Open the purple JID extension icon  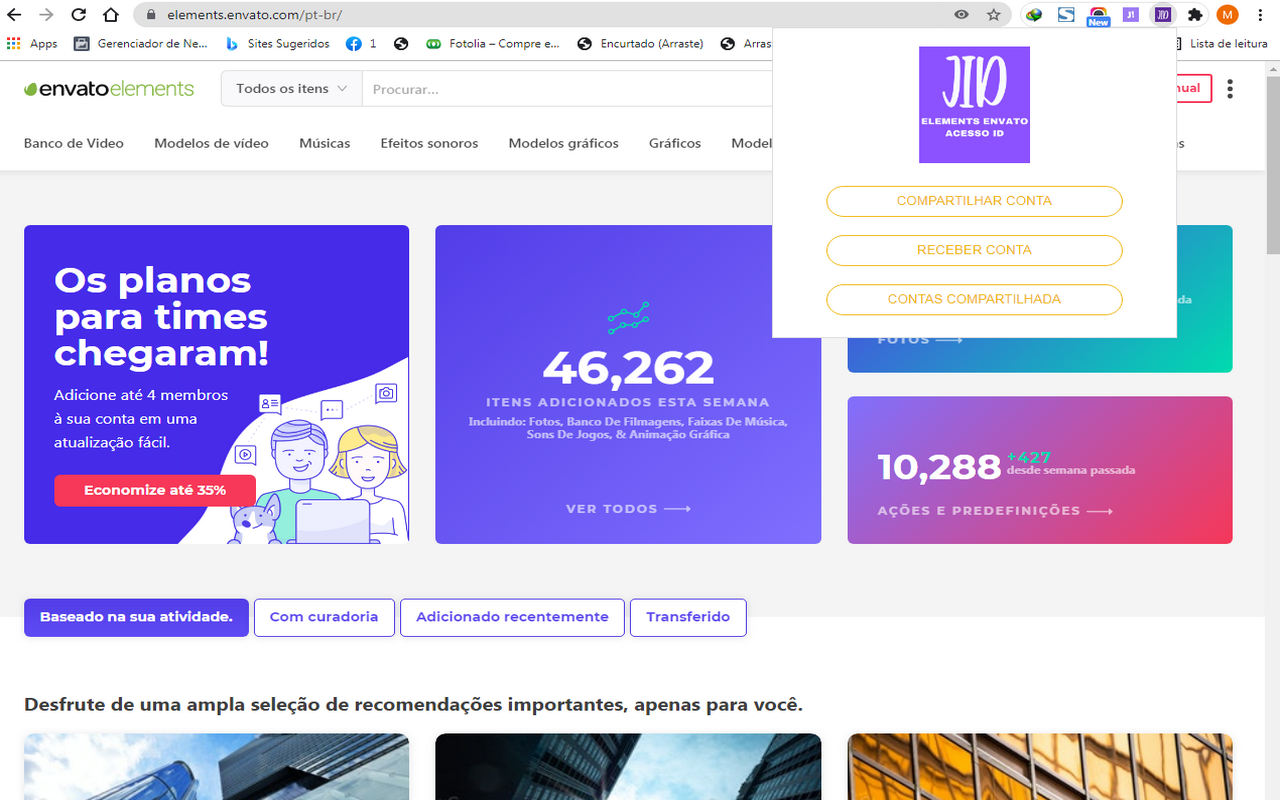[x=1162, y=15]
